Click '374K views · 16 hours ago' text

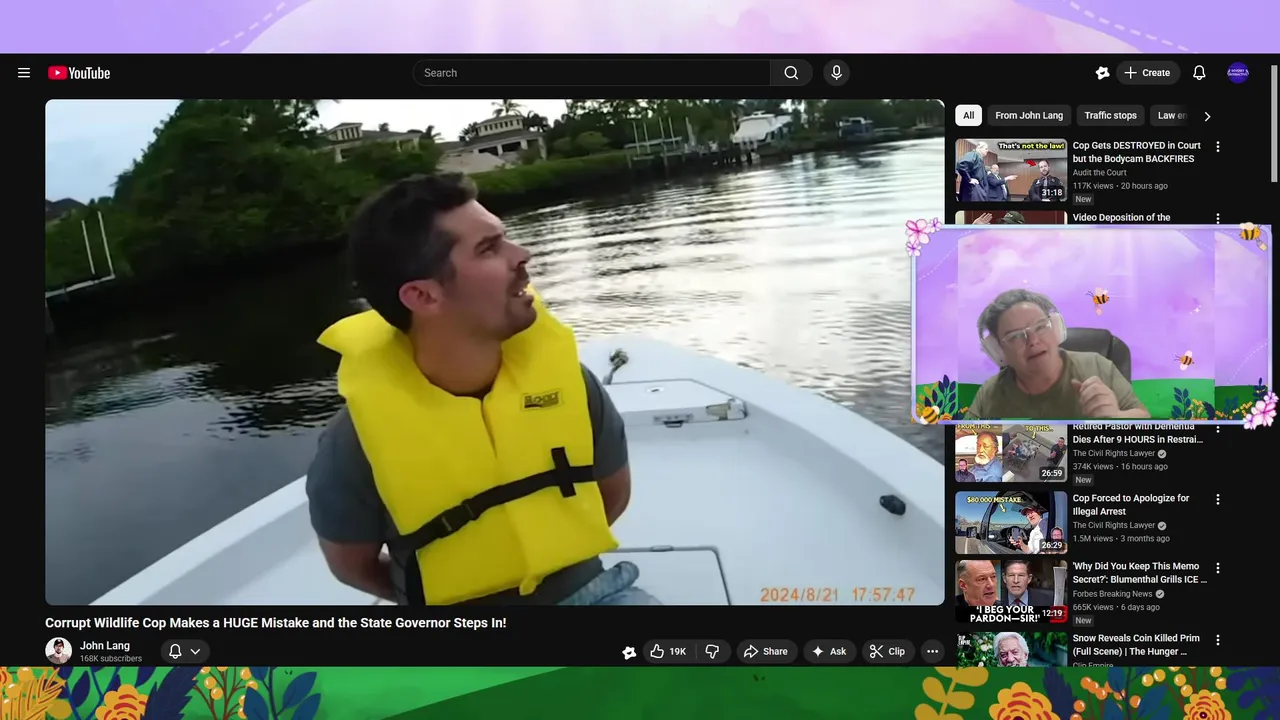[x=1120, y=467]
